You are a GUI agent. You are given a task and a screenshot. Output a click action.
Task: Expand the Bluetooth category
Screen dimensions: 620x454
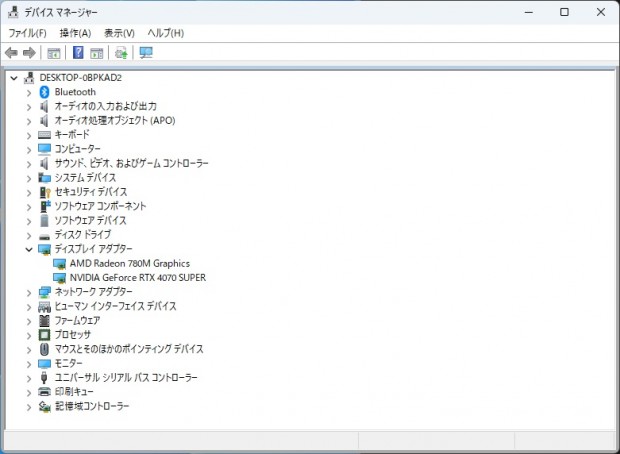pyautogui.click(x=28, y=93)
